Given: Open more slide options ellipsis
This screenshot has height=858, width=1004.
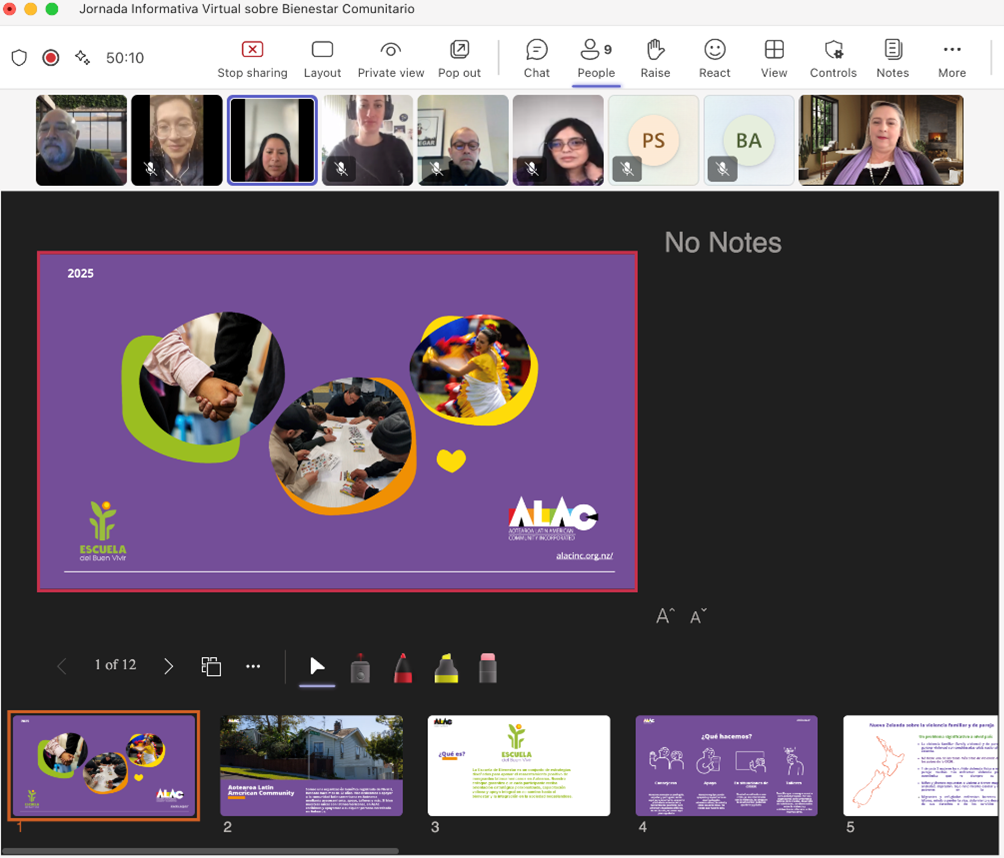Looking at the screenshot, I should coord(253,666).
